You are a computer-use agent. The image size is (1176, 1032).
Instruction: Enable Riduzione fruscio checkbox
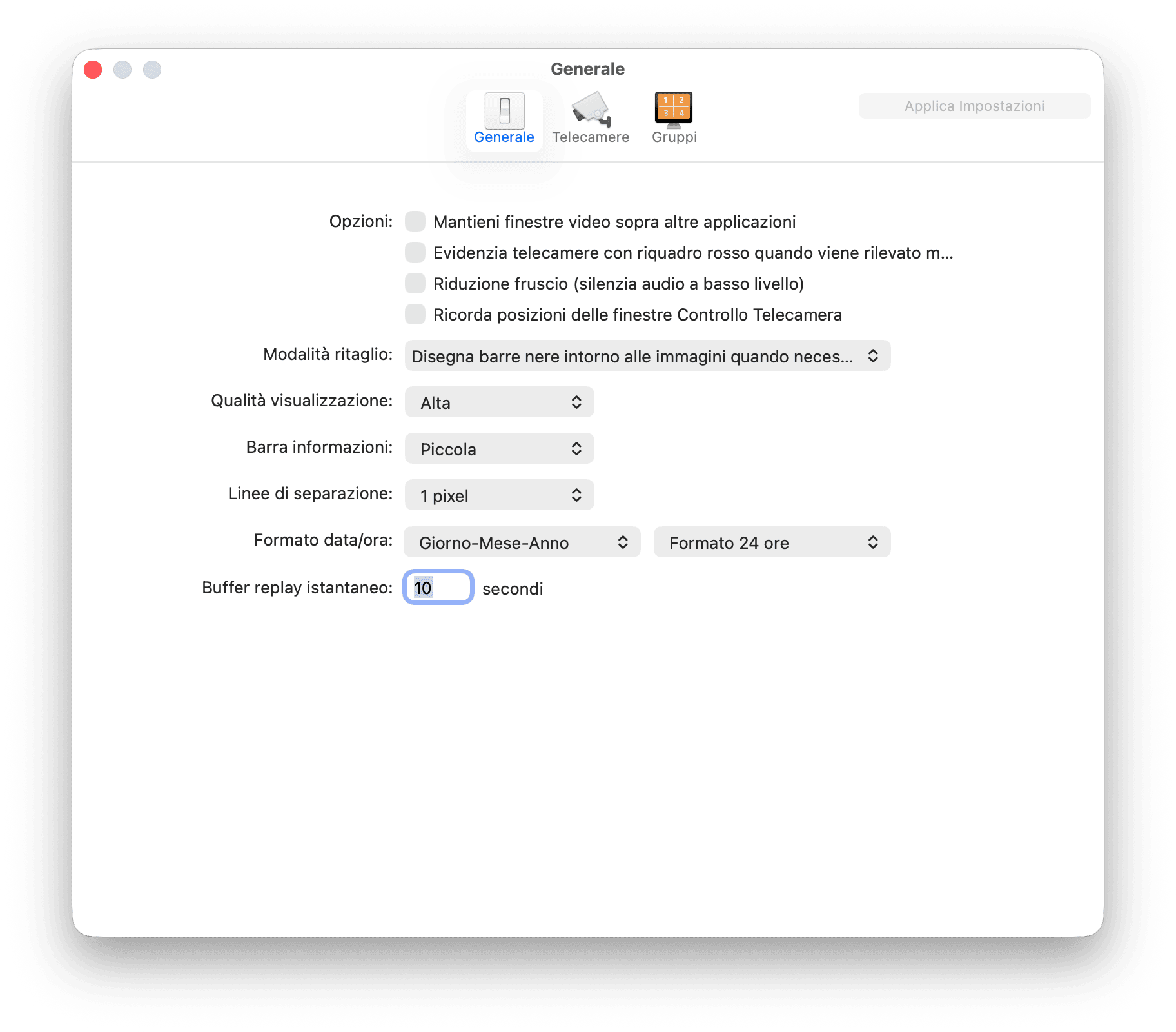415,283
